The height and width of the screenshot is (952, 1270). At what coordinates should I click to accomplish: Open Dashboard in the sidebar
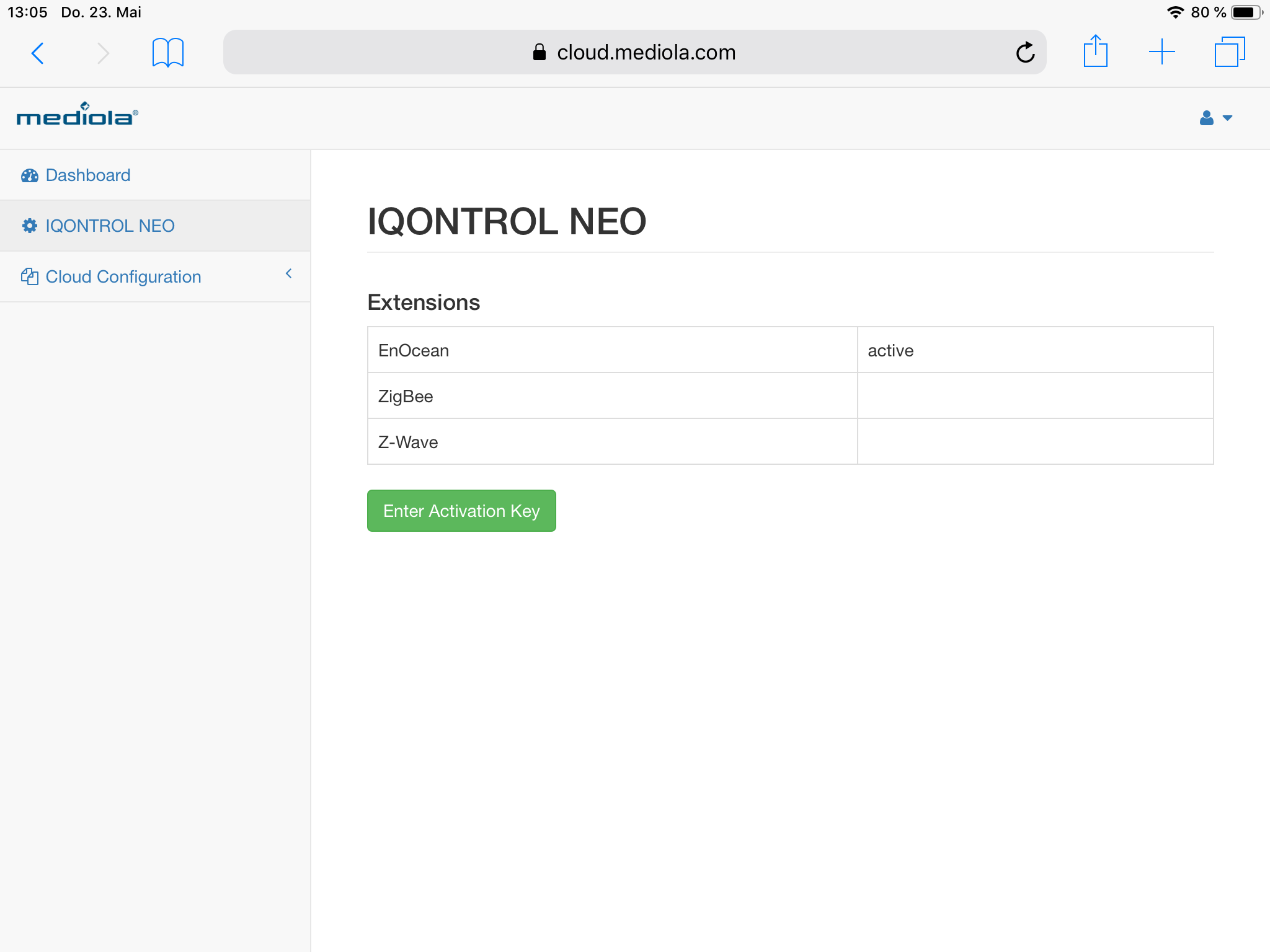coord(88,175)
